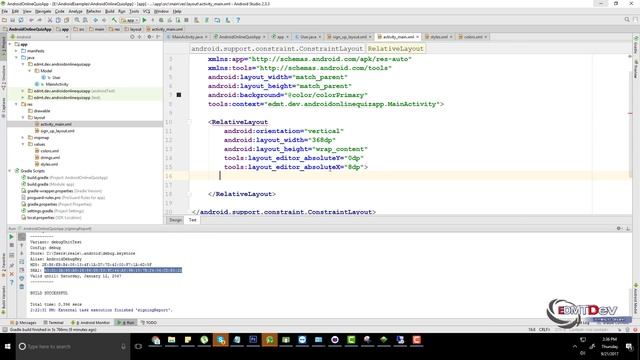Switch to the sign_up_layout.xml editor tab

tap(349, 37)
